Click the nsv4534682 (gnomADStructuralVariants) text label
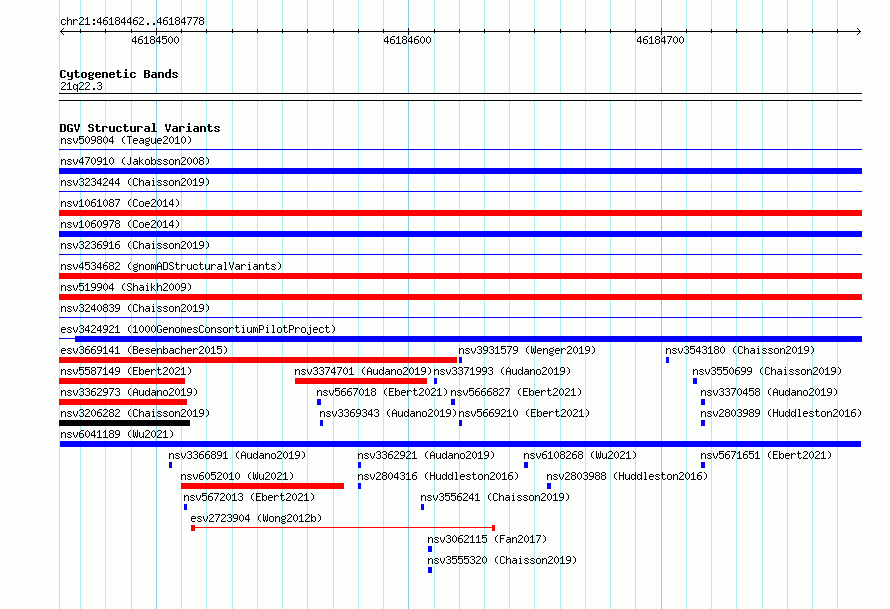Screen dimensions: 890x609 [x=171, y=266]
